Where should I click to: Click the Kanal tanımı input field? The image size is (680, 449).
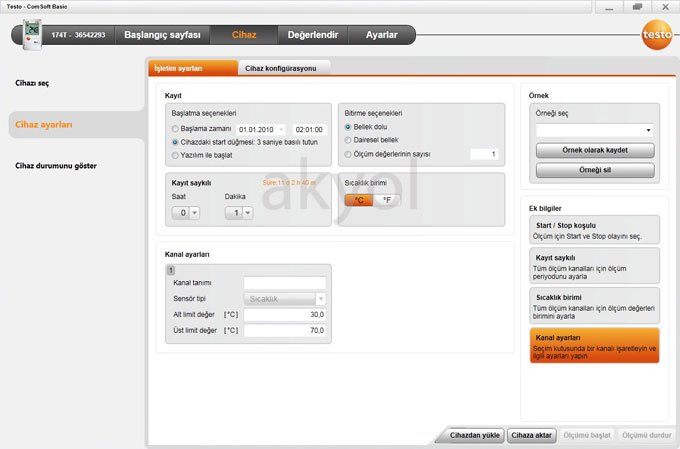[x=285, y=283]
